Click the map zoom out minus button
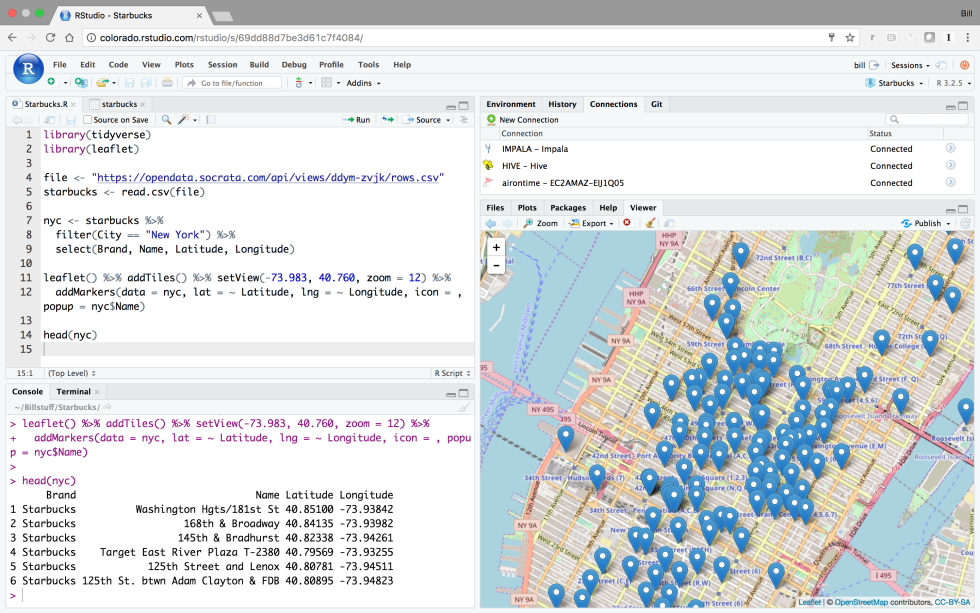Image resolution: width=980 pixels, height=613 pixels. coord(497,265)
